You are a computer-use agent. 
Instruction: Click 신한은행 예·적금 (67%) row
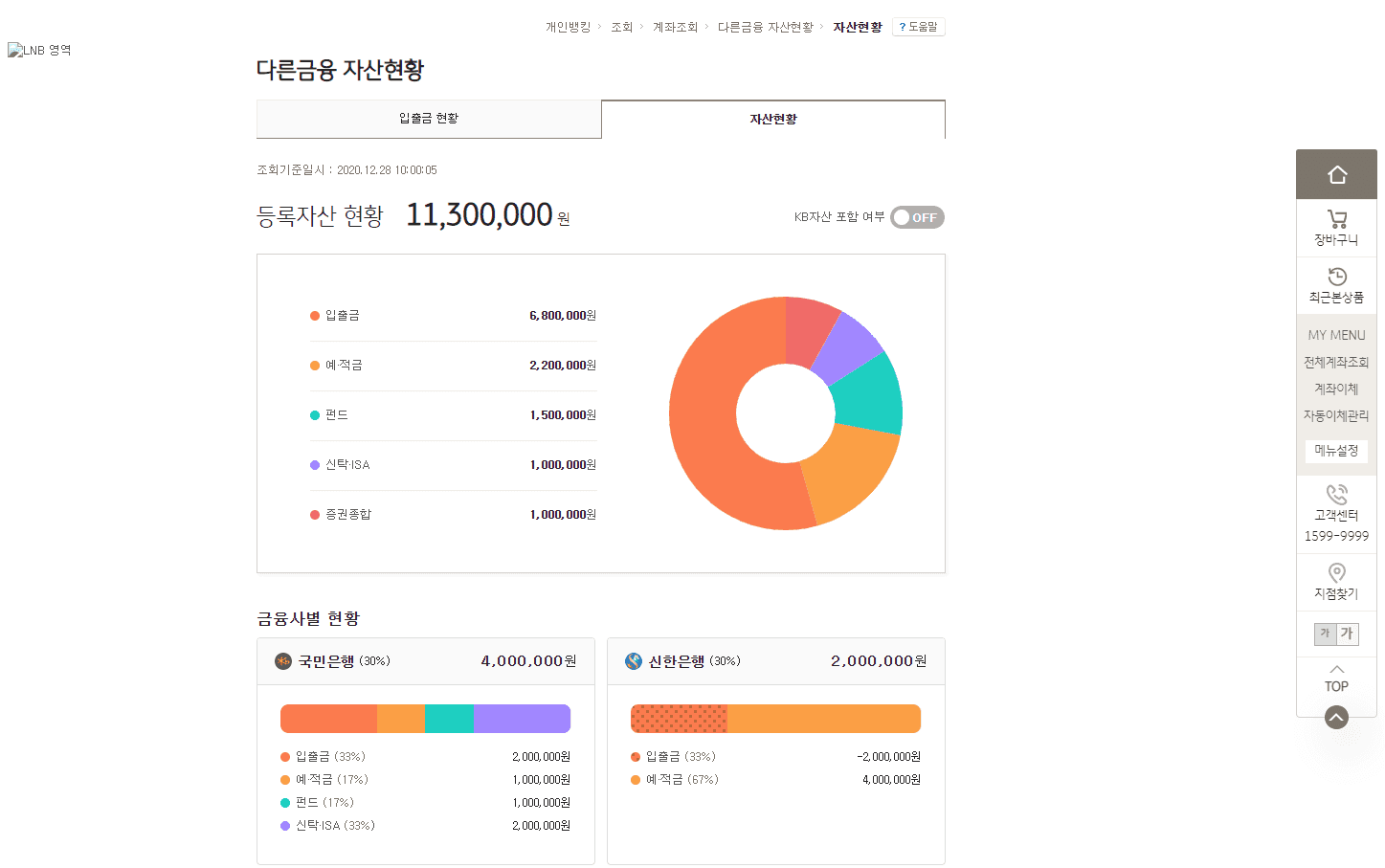pyautogui.click(x=775, y=780)
